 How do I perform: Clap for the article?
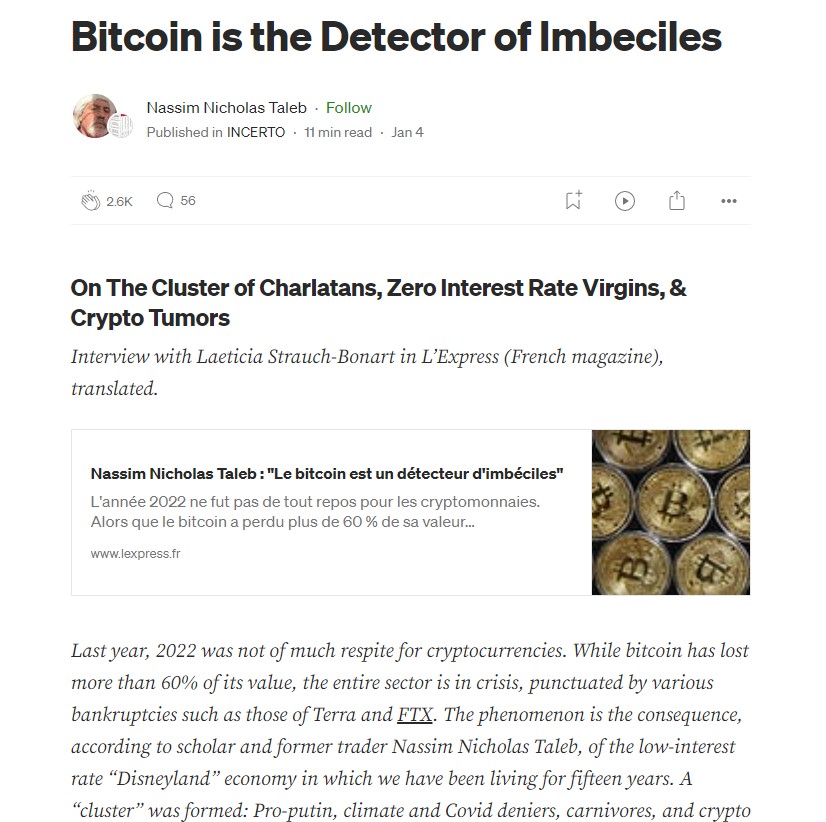click(x=91, y=201)
